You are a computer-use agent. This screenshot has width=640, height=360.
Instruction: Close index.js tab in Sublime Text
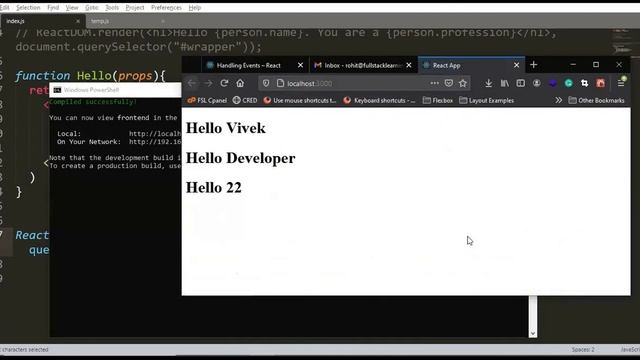pos(78,21)
